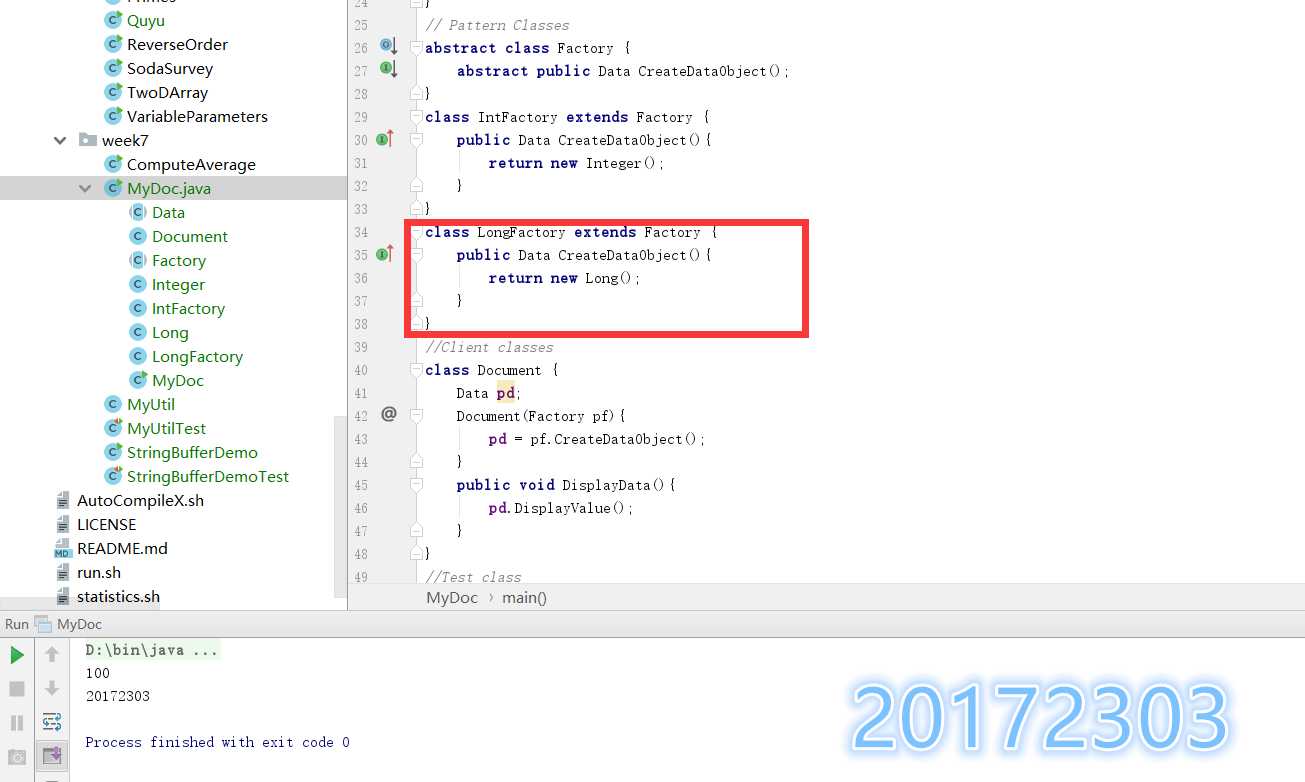Select the Data class node
Image resolution: width=1305 pixels, height=782 pixels.
[x=168, y=212]
